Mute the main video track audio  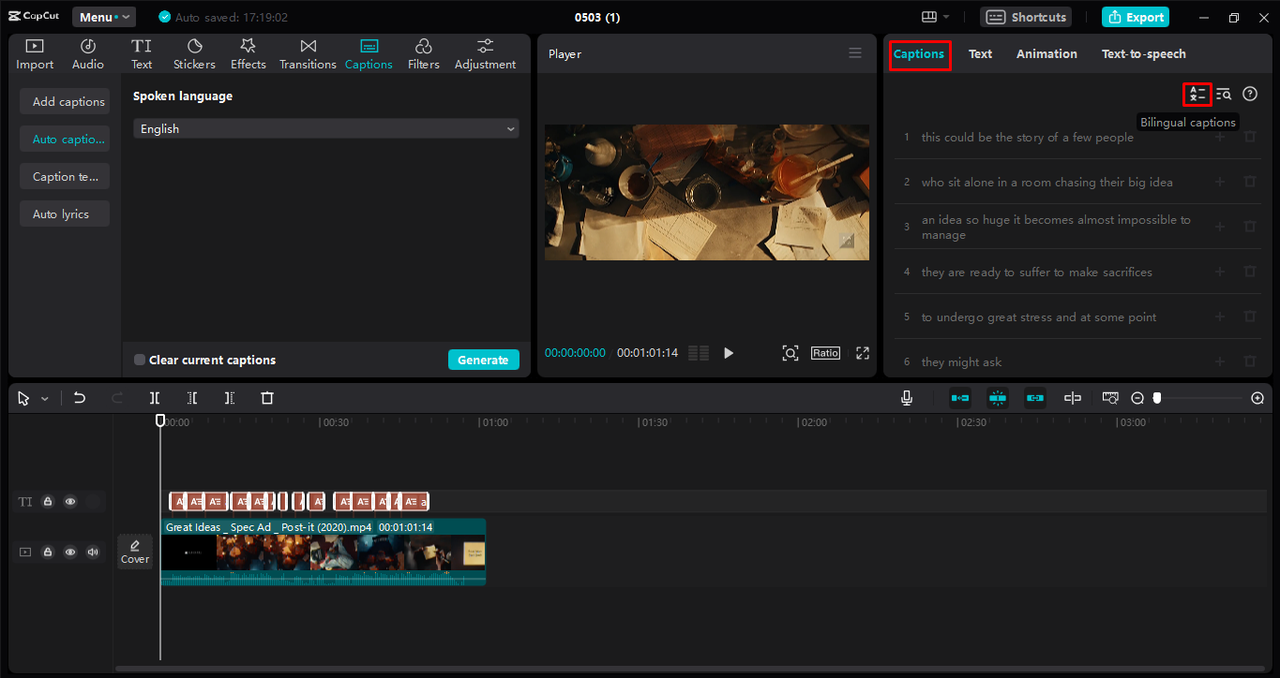tap(93, 552)
